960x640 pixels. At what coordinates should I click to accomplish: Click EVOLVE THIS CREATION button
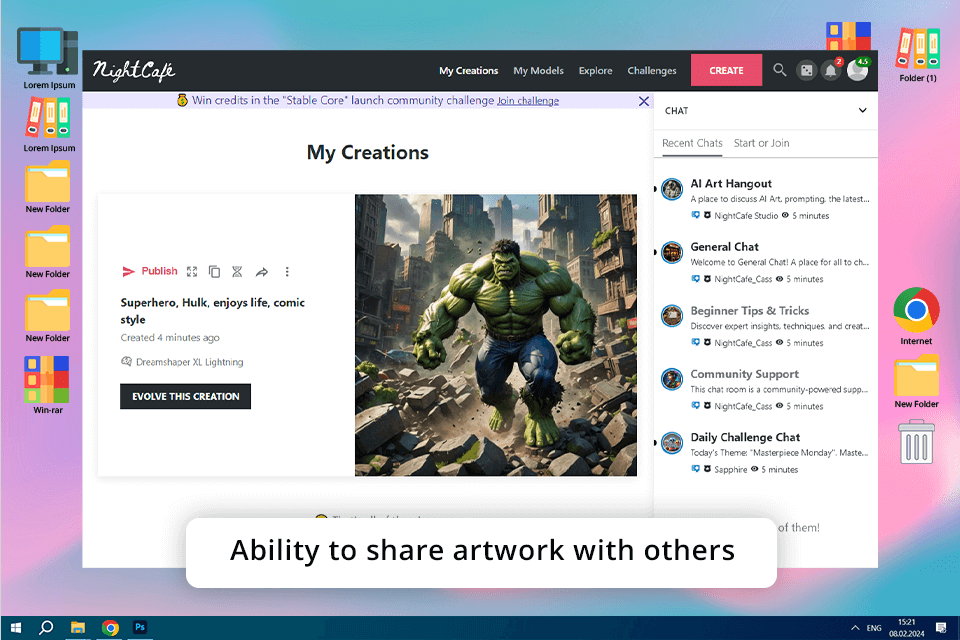pos(186,396)
